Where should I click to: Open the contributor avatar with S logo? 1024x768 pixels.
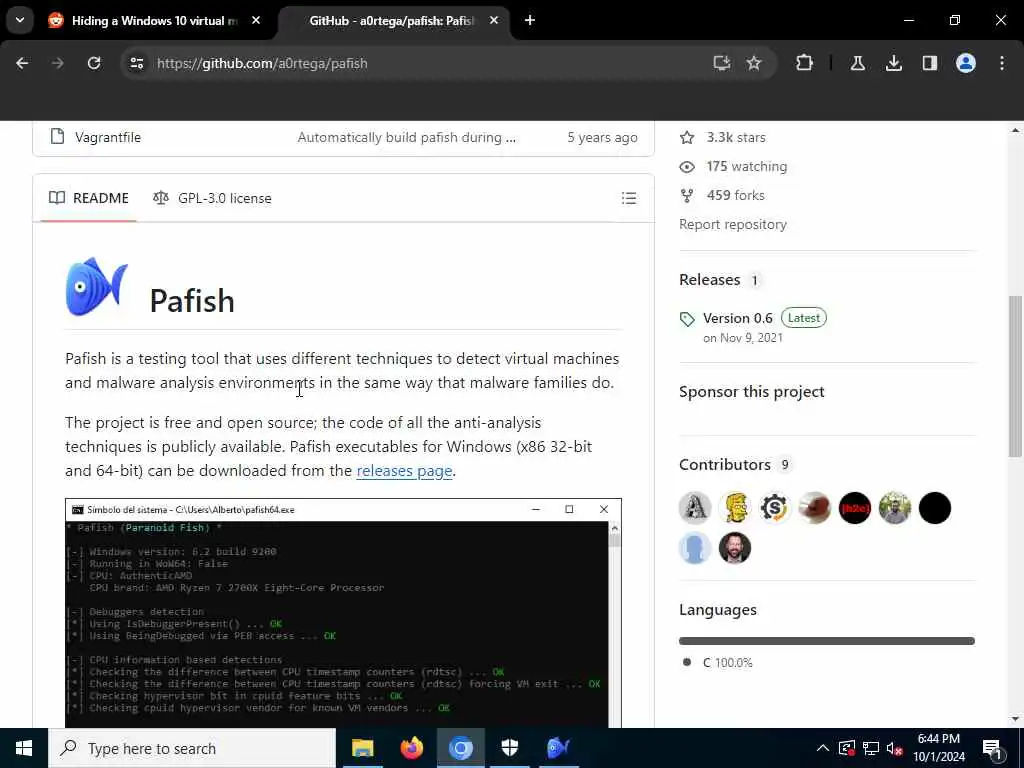pyautogui.click(x=775, y=508)
